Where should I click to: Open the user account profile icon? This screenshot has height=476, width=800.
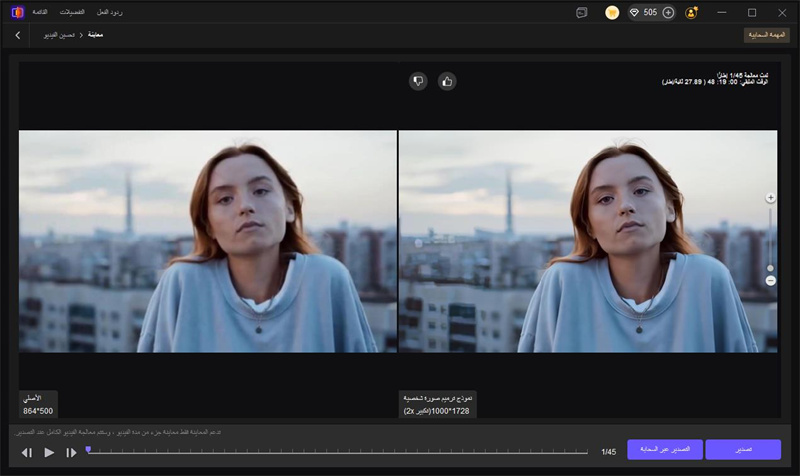click(x=691, y=13)
